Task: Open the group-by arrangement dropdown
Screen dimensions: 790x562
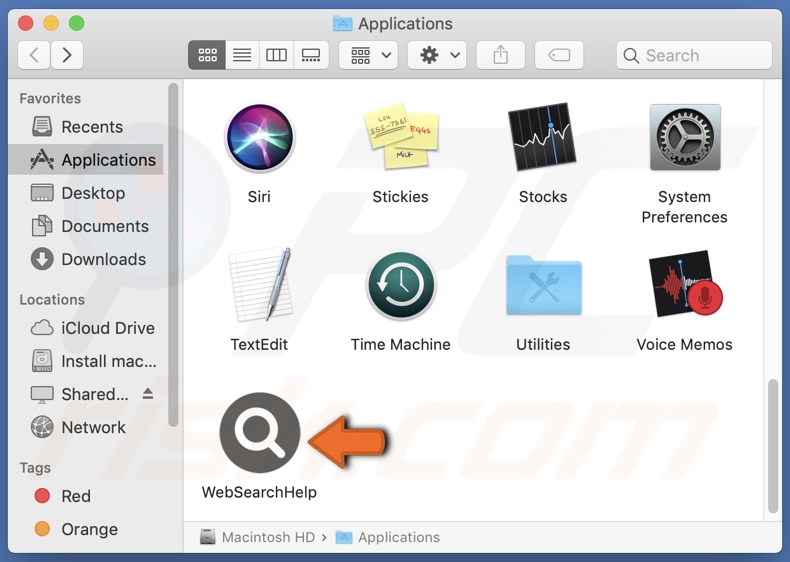Action: pyautogui.click(x=368, y=55)
